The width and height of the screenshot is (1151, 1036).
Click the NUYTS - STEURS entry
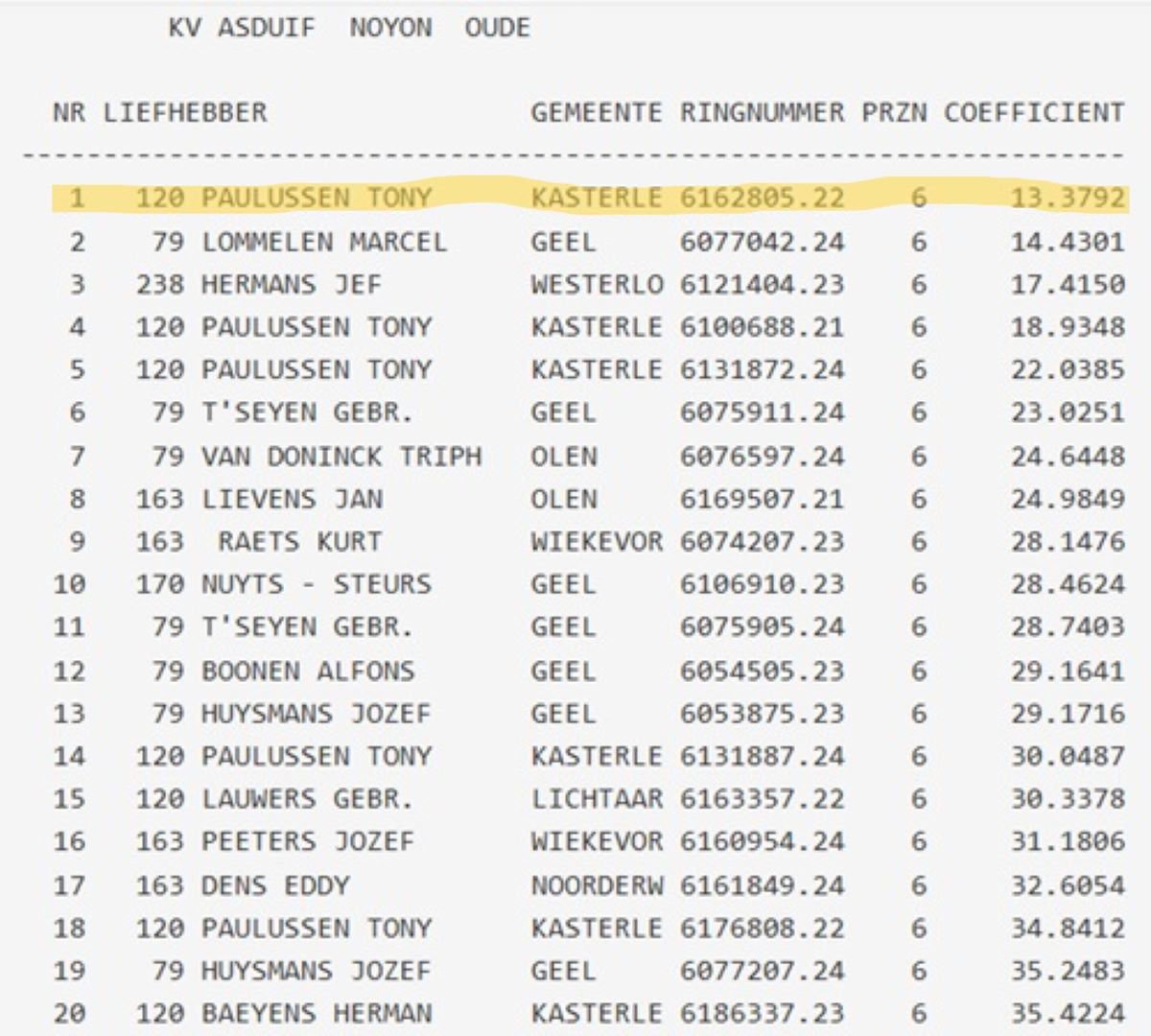point(316,584)
